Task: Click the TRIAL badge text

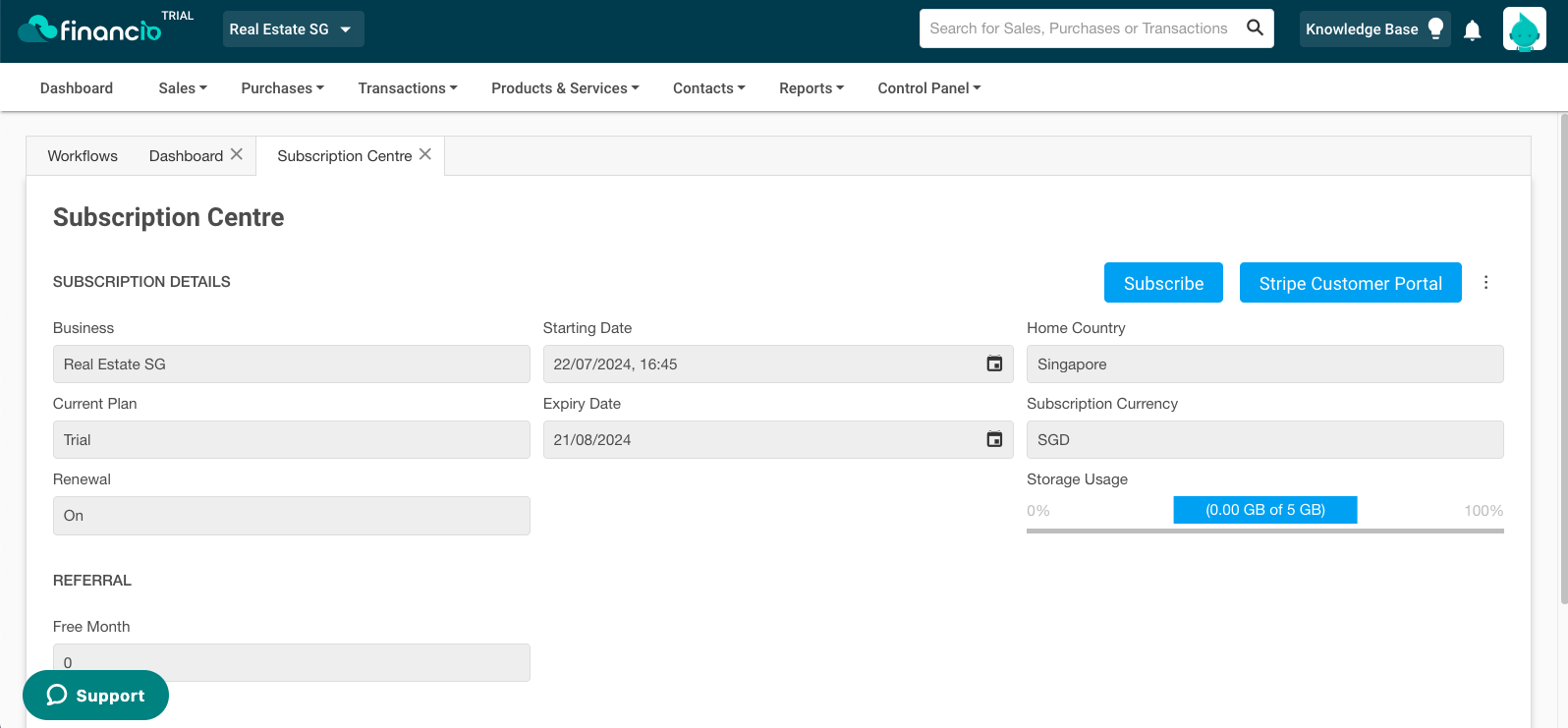Action: tap(178, 16)
